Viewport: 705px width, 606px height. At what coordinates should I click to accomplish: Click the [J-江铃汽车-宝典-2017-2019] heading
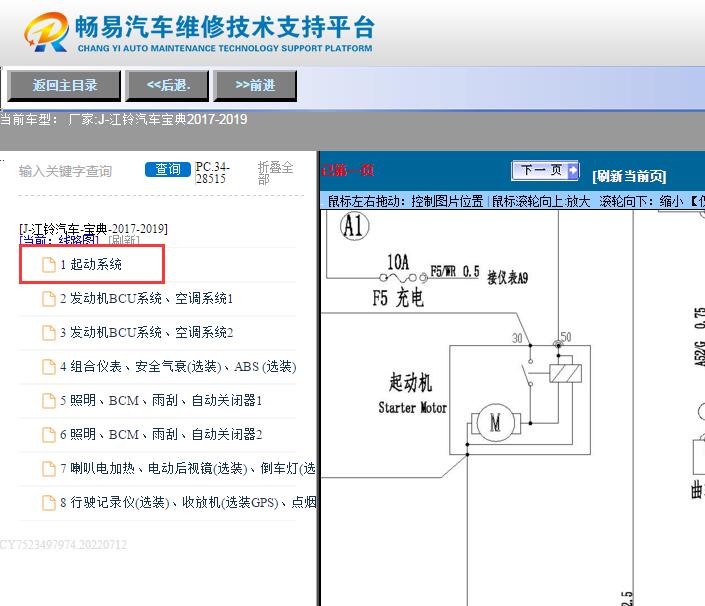(94, 229)
